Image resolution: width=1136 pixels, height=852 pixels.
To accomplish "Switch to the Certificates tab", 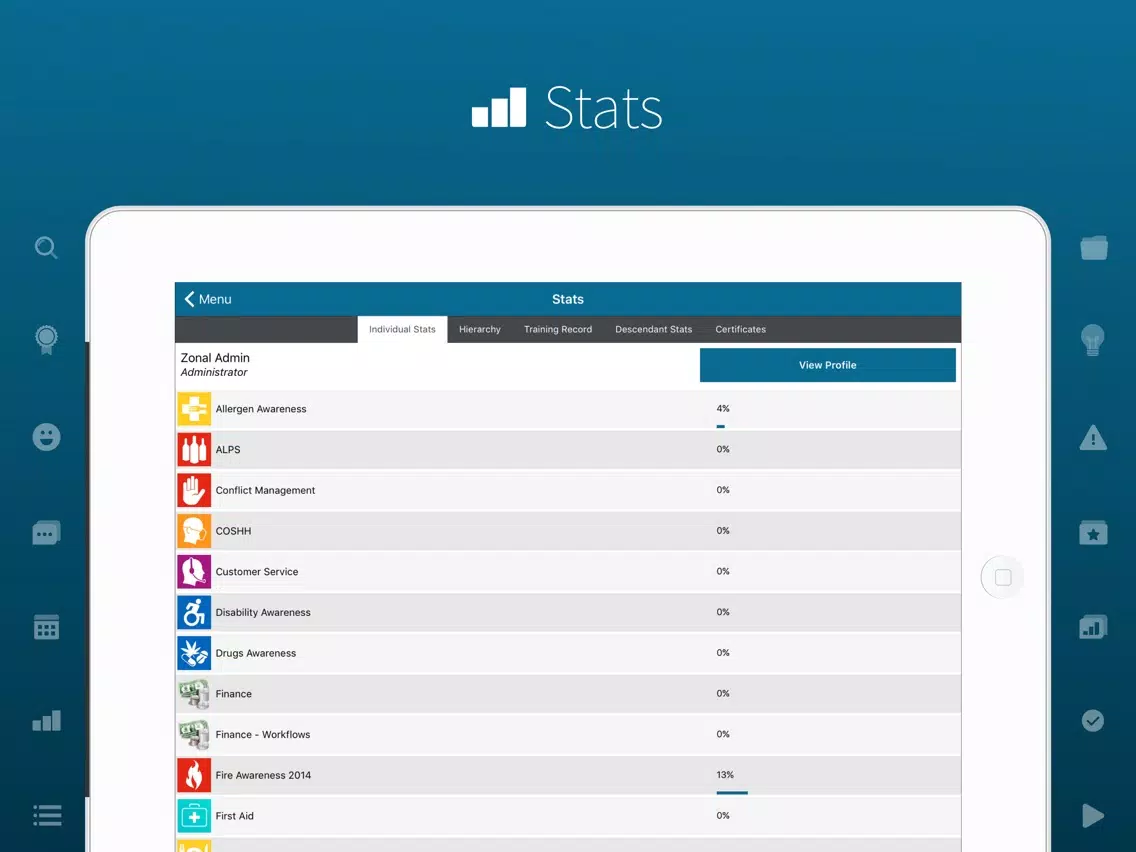I will (740, 329).
